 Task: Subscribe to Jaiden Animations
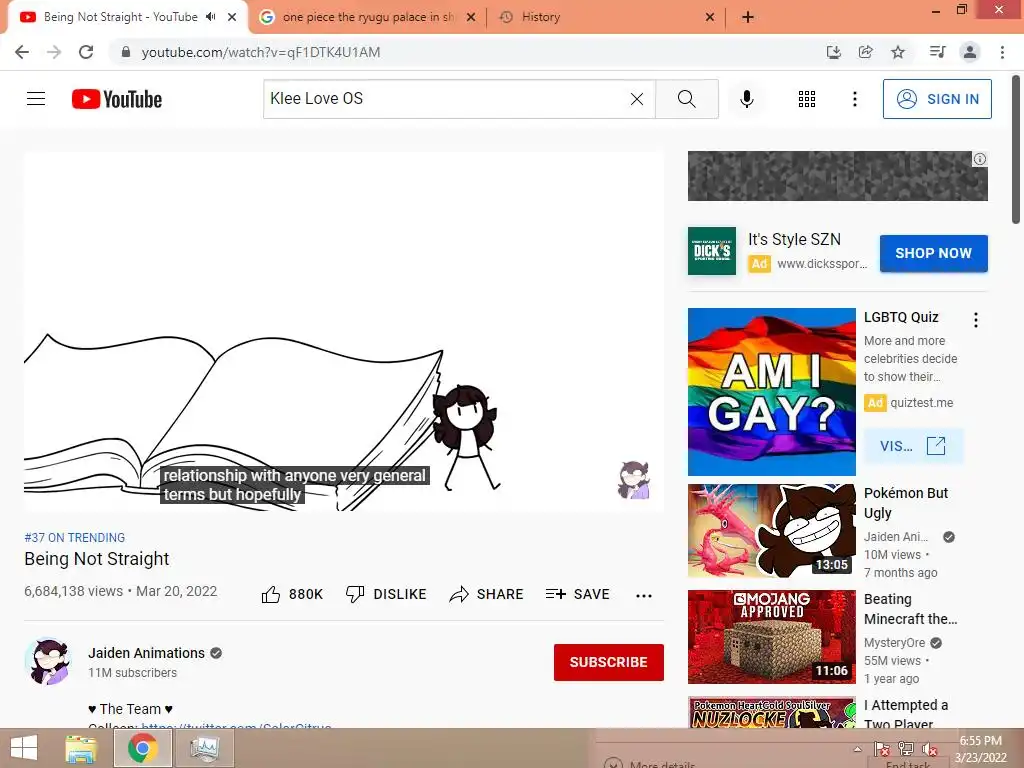pos(609,662)
